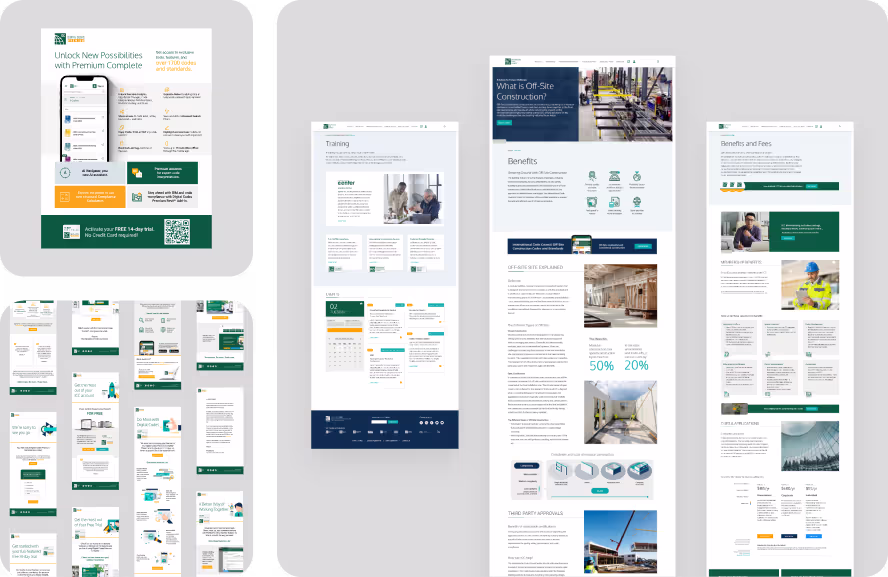Click a social media icon in the Training footer
Screen dimensions: 888x577
click(x=421, y=424)
